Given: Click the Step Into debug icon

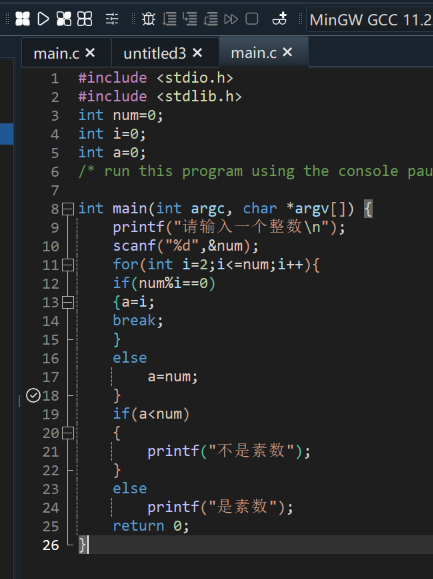Looking at the screenshot, I should (190, 19).
